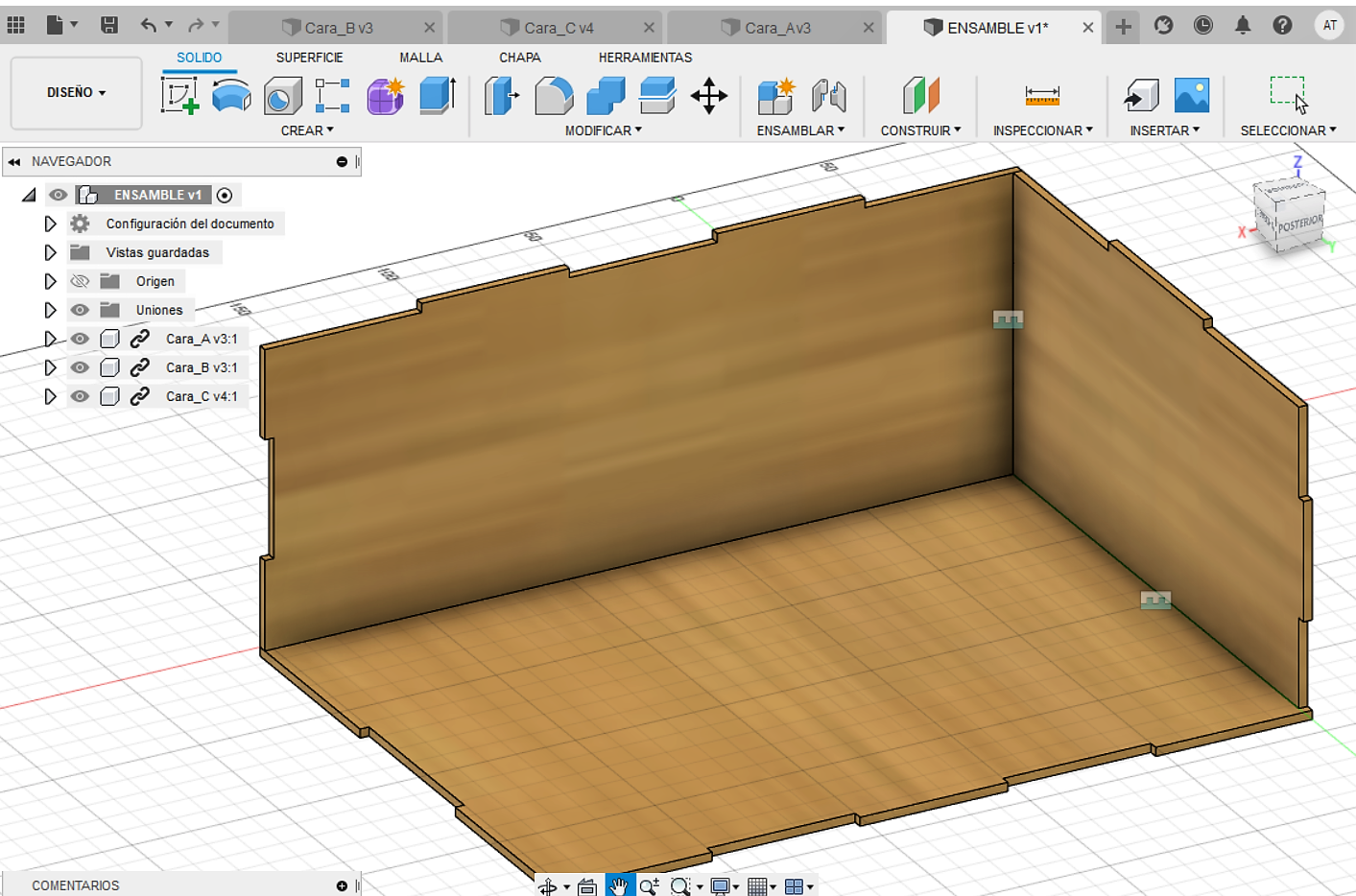
Task: Select the Midplane construct icon
Action: [x=921, y=96]
